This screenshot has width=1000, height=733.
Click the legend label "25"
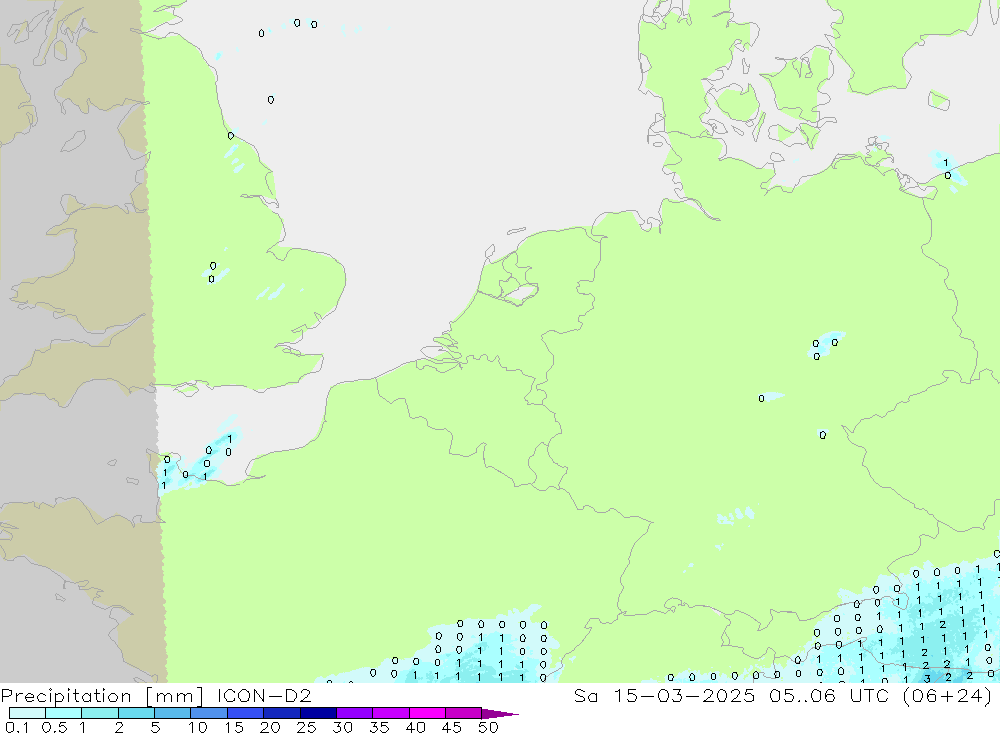[x=307, y=727]
